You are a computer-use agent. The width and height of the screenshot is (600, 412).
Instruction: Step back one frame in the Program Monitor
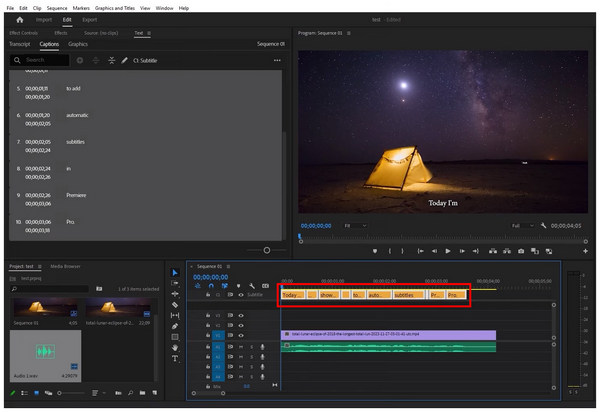pyautogui.click(x=434, y=251)
